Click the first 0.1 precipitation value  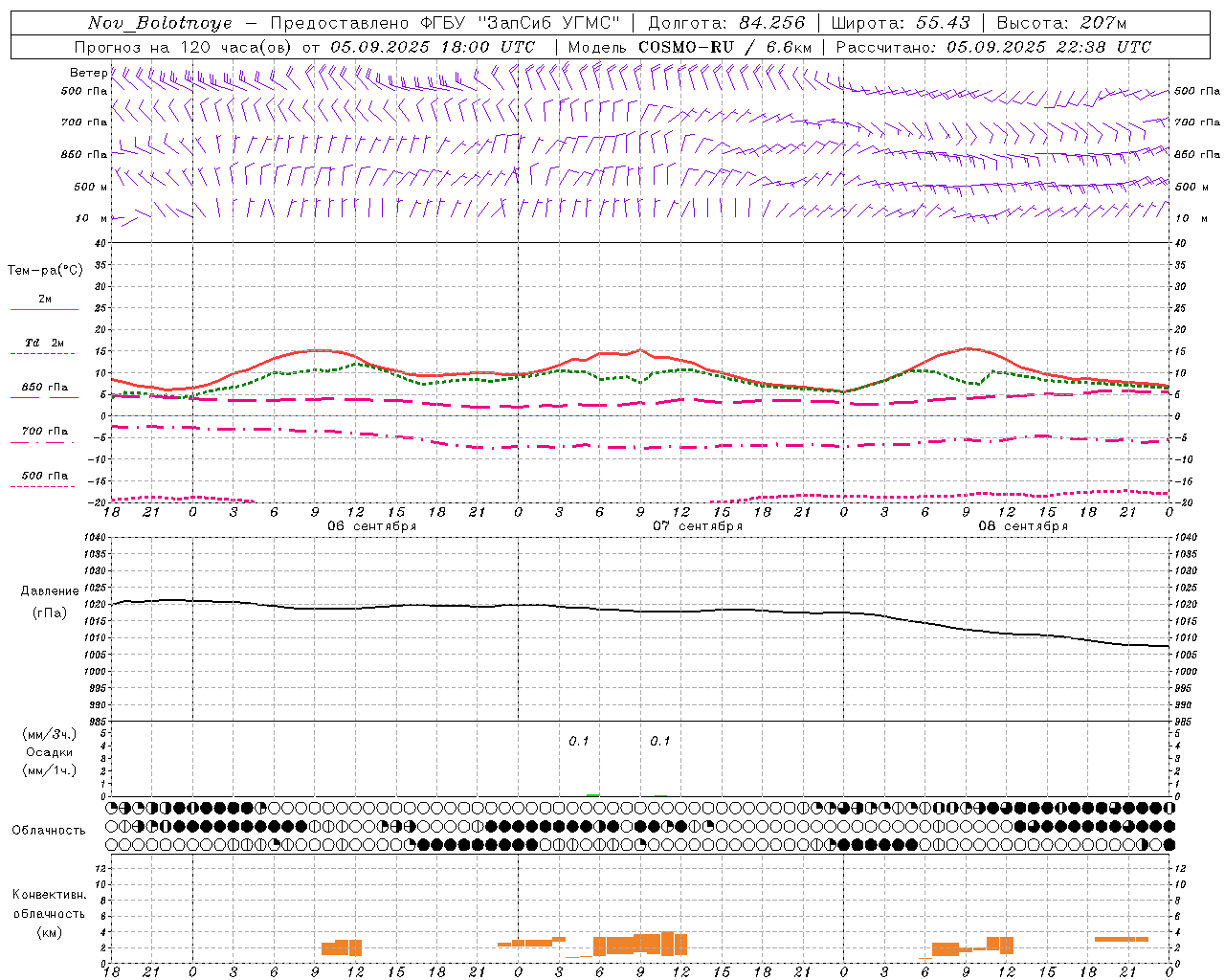579,742
